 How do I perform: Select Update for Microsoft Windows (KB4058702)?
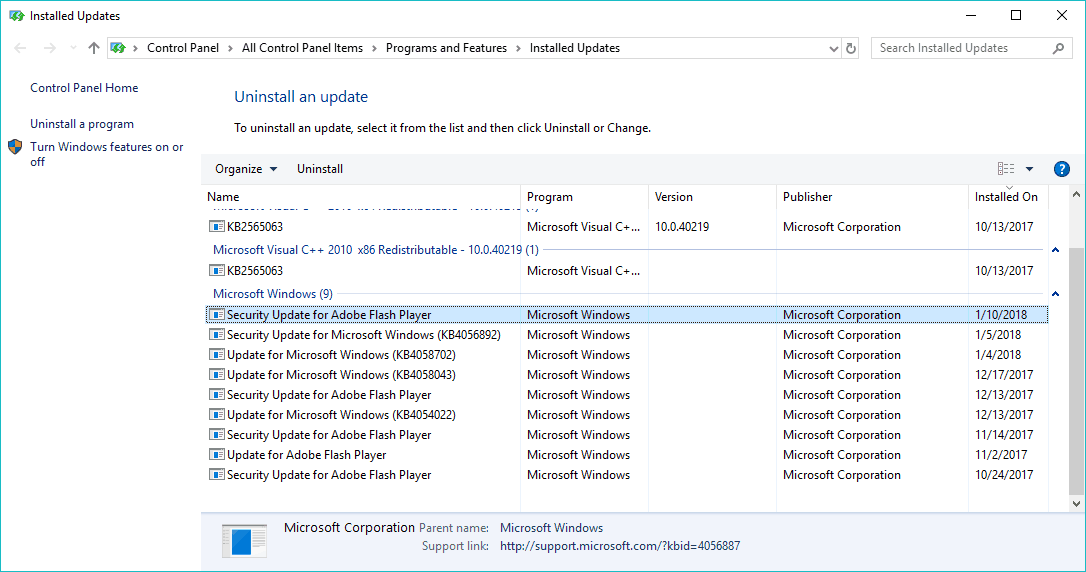(627, 355)
